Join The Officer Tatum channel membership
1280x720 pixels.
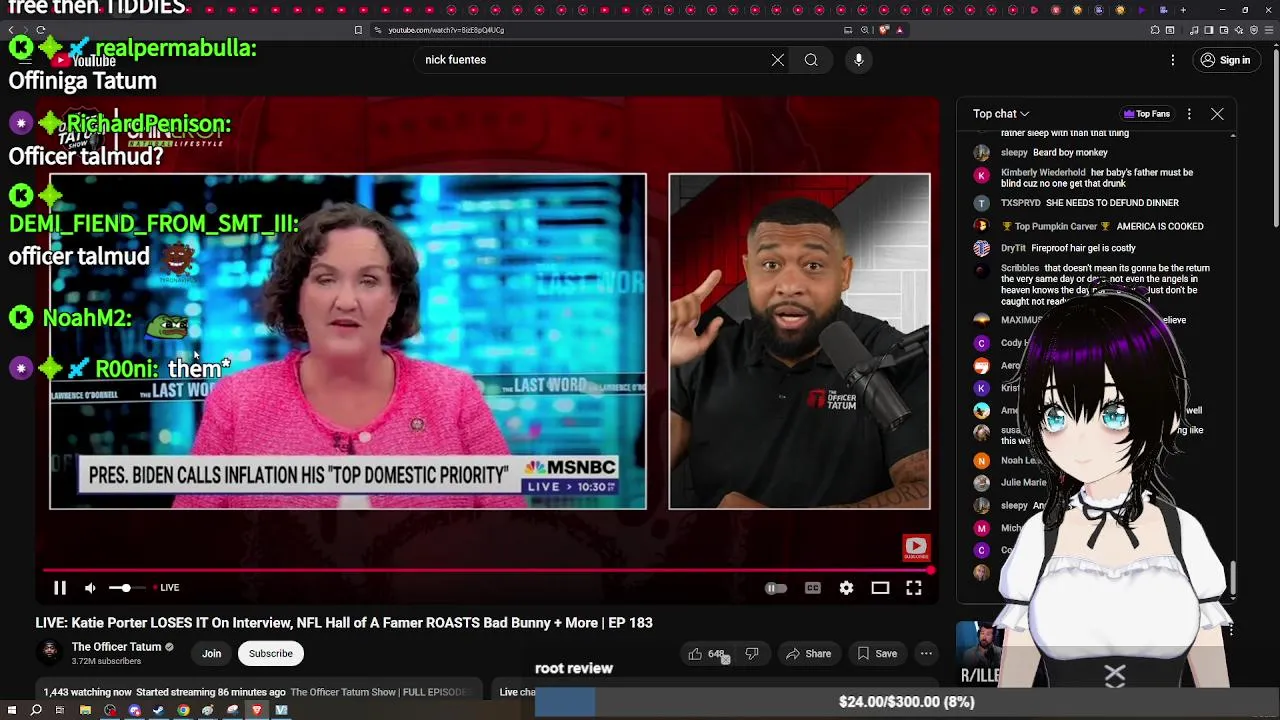(x=211, y=654)
